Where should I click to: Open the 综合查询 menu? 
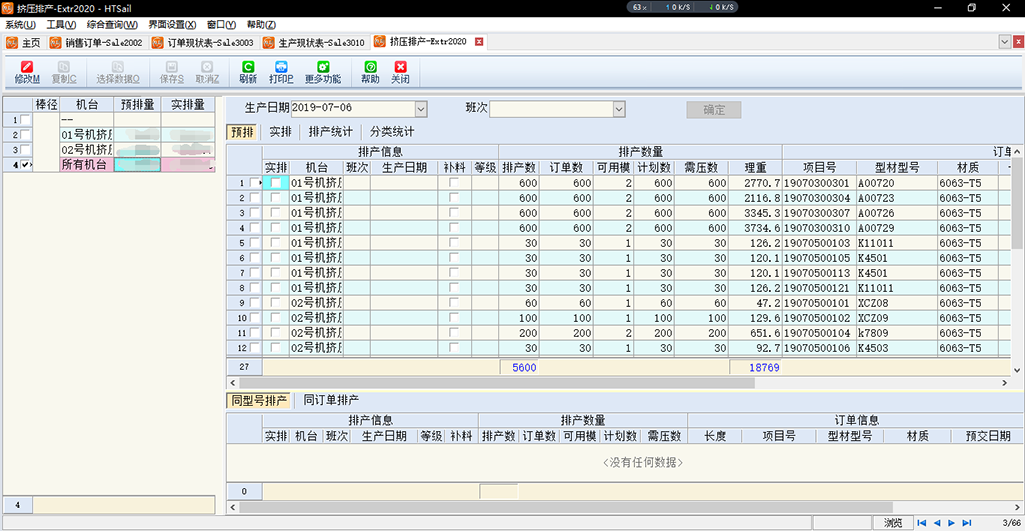coord(111,24)
